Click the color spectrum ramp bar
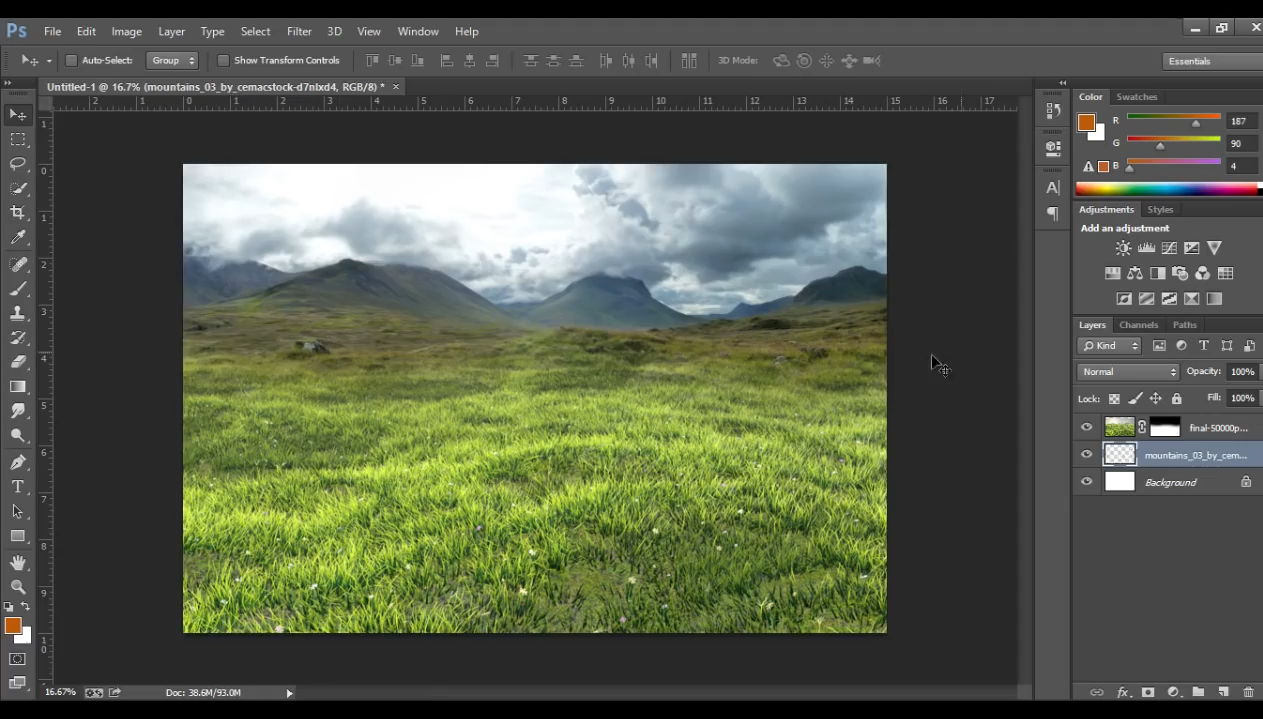Viewport: 1263px width, 719px height. tap(1166, 189)
